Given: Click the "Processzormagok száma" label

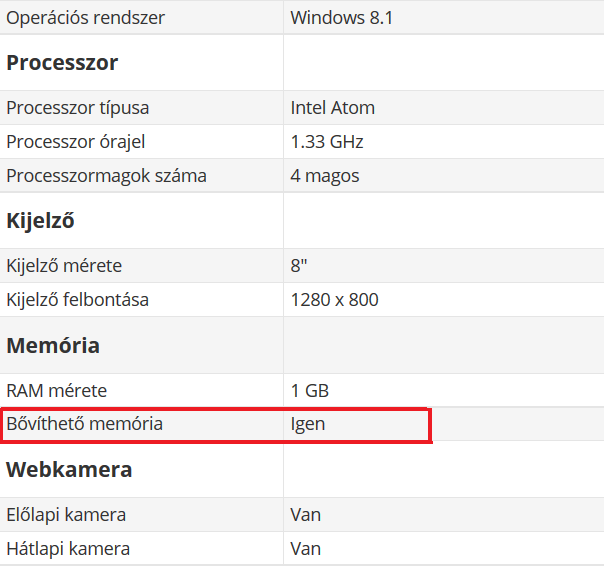Looking at the screenshot, I should [107, 176].
